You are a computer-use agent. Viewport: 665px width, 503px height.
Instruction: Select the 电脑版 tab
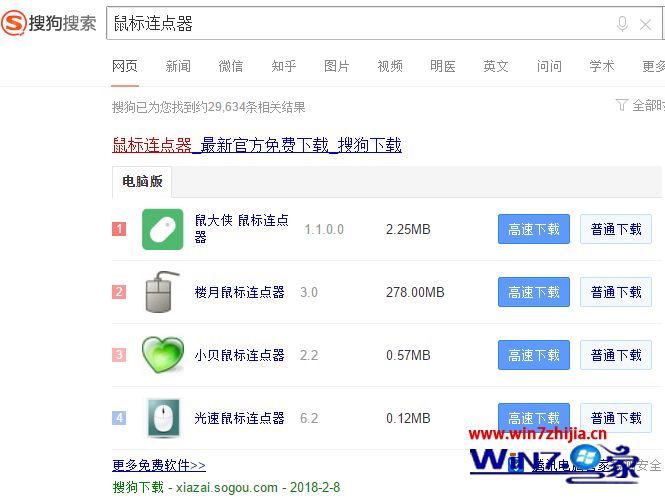click(142, 182)
